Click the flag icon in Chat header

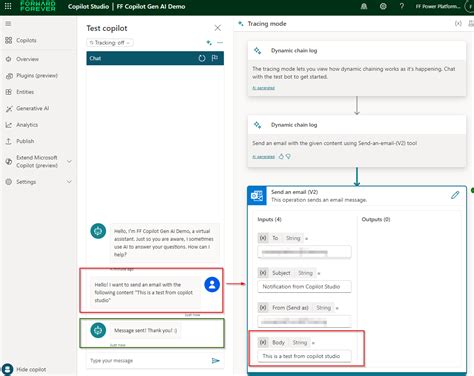(x=215, y=58)
